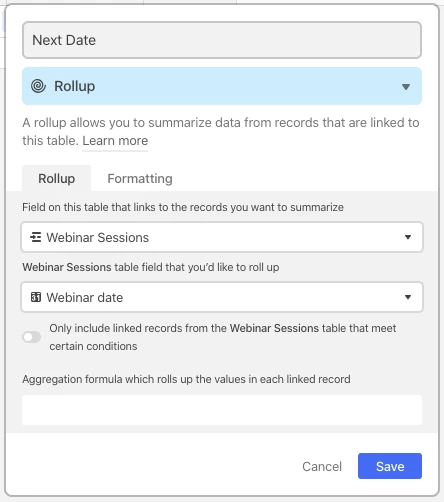Screen dimensions: 444x502
Task: Click the rollup description text
Action: (x=220, y=132)
